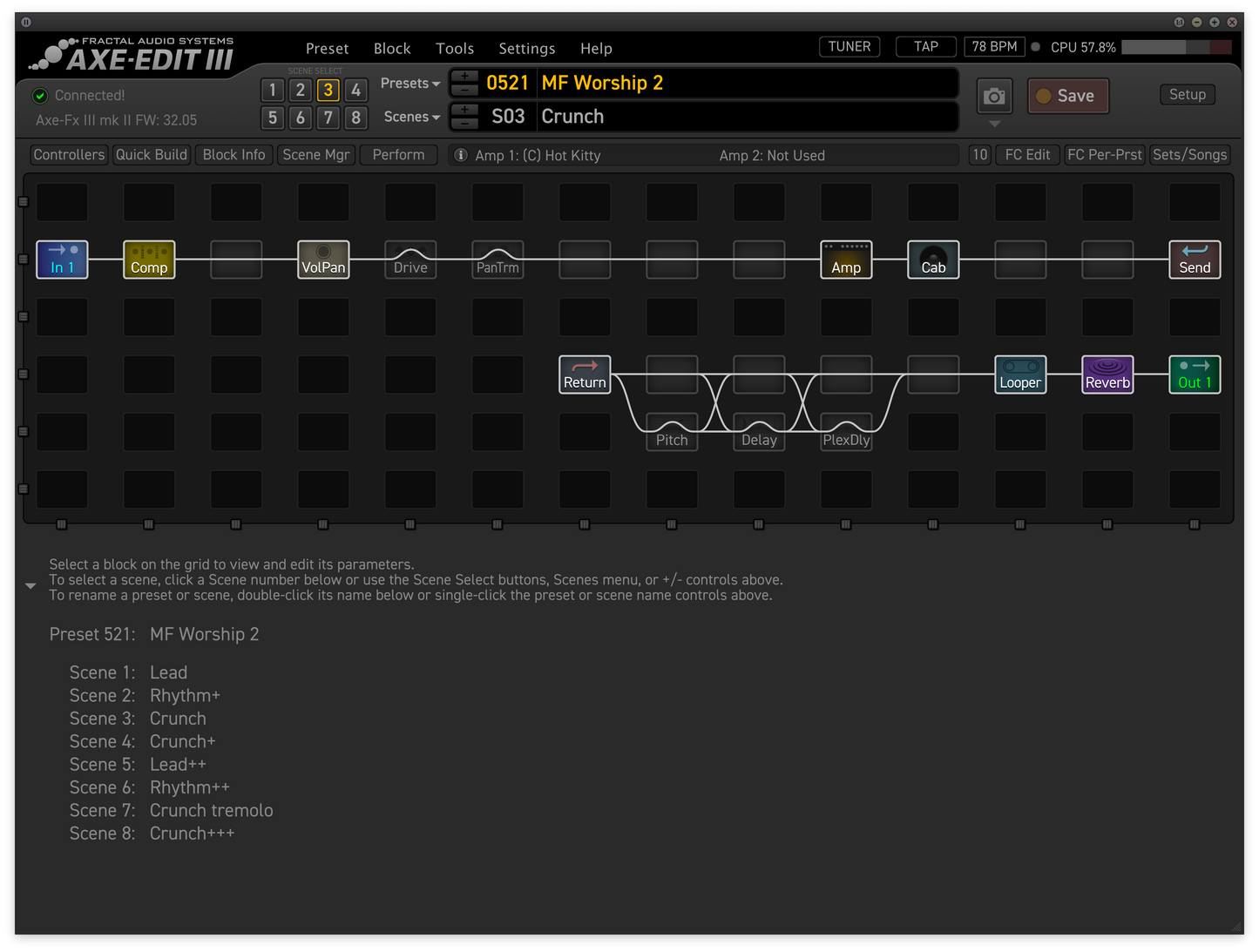Increment the scene with plus
This screenshot has width=1259, height=952.
[x=464, y=110]
